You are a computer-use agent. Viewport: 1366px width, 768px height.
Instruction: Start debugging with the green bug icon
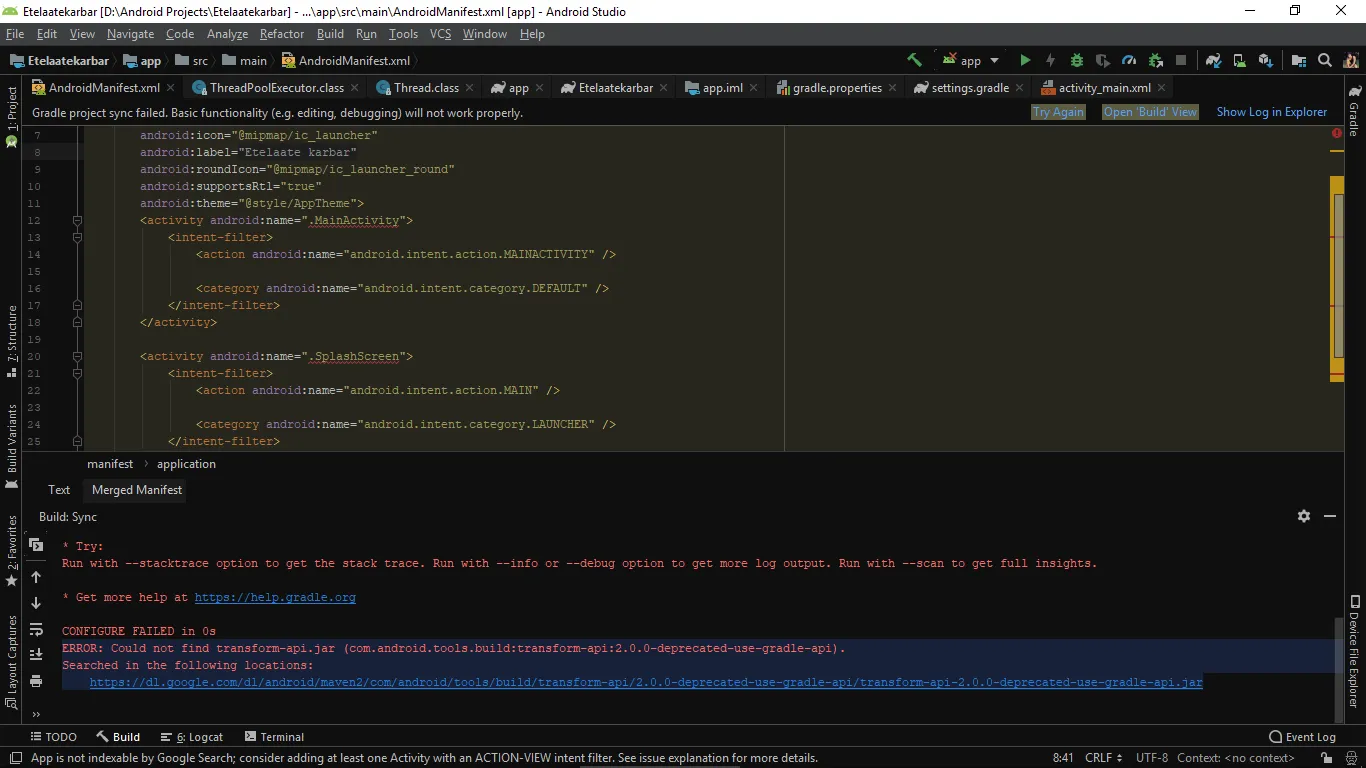tap(1077, 60)
